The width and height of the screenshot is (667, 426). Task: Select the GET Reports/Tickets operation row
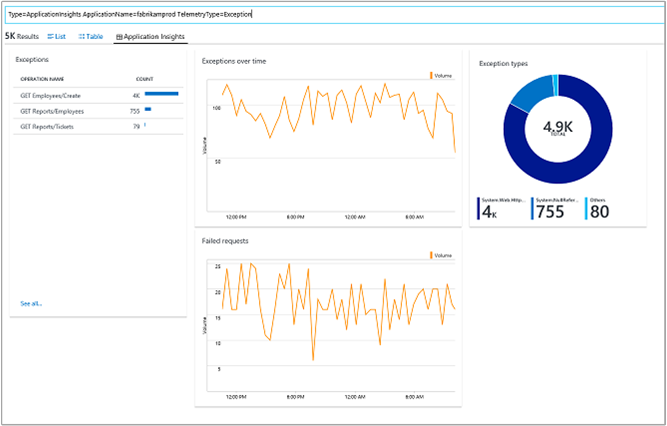46,126
